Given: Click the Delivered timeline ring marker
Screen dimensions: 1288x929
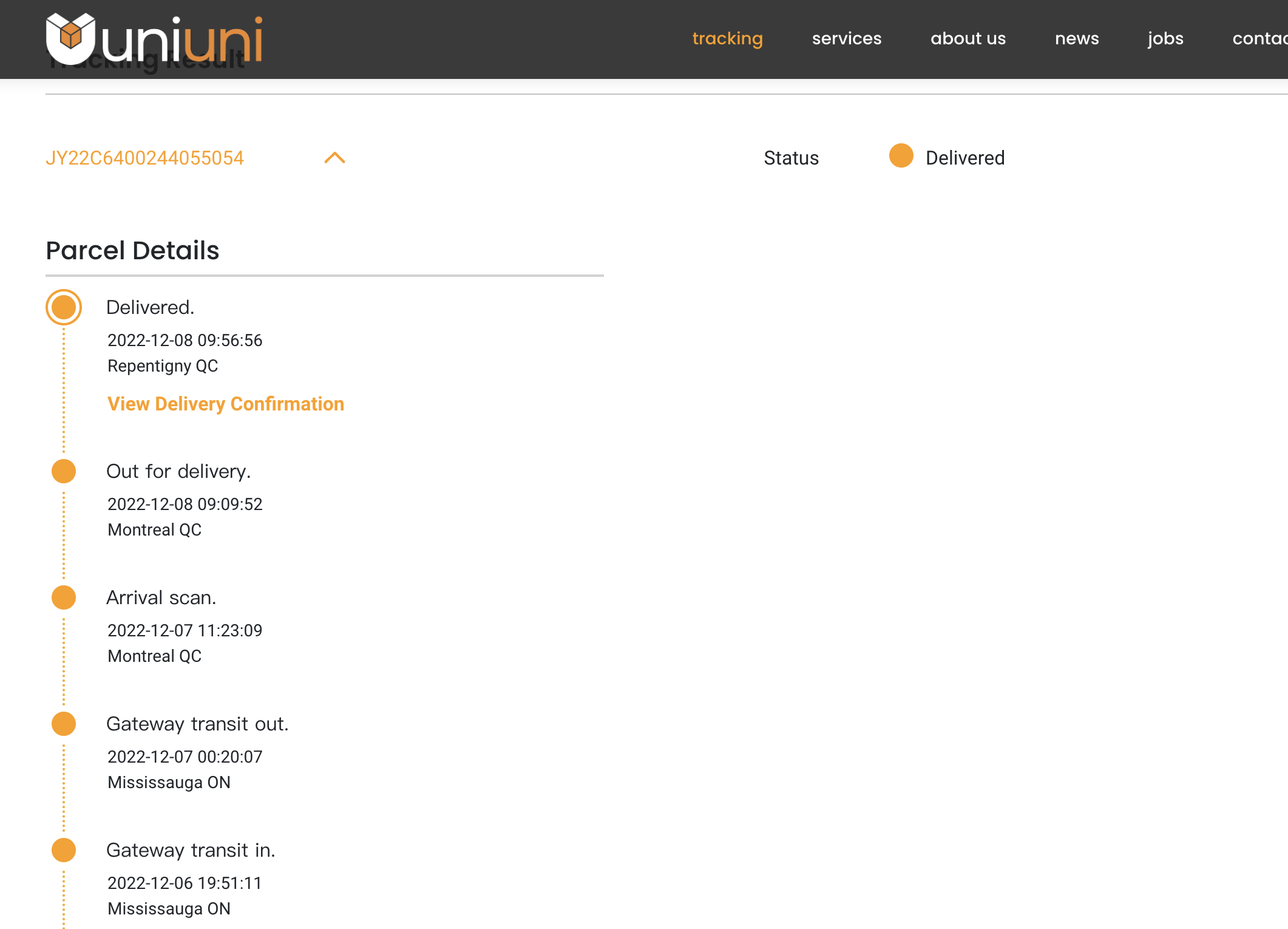Looking at the screenshot, I should pos(64,307).
